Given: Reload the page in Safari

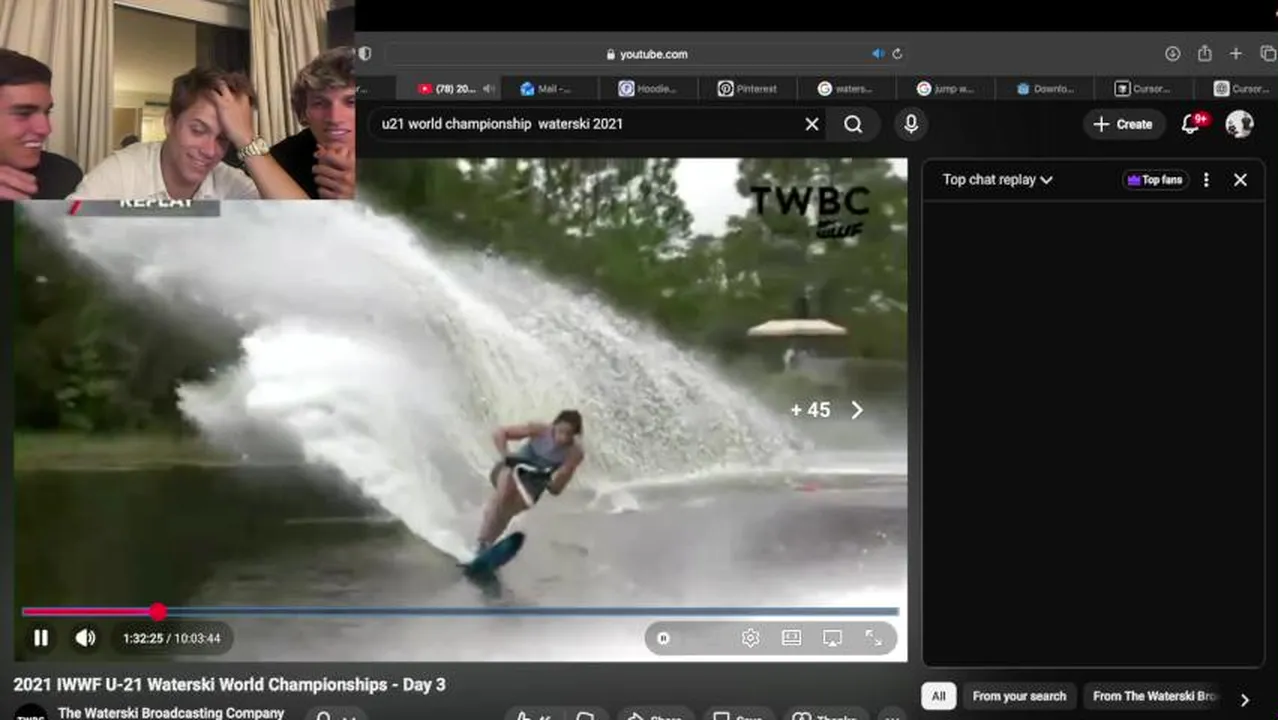Looking at the screenshot, I should 897,54.
